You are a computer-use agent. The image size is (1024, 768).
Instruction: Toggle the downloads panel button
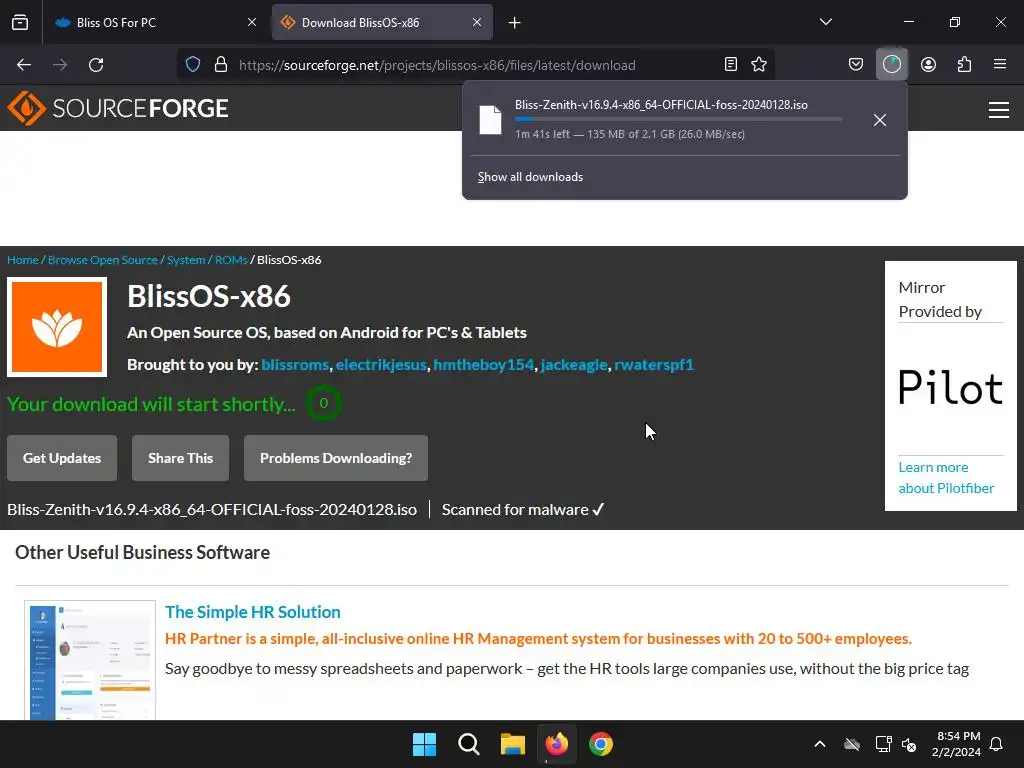(891, 65)
